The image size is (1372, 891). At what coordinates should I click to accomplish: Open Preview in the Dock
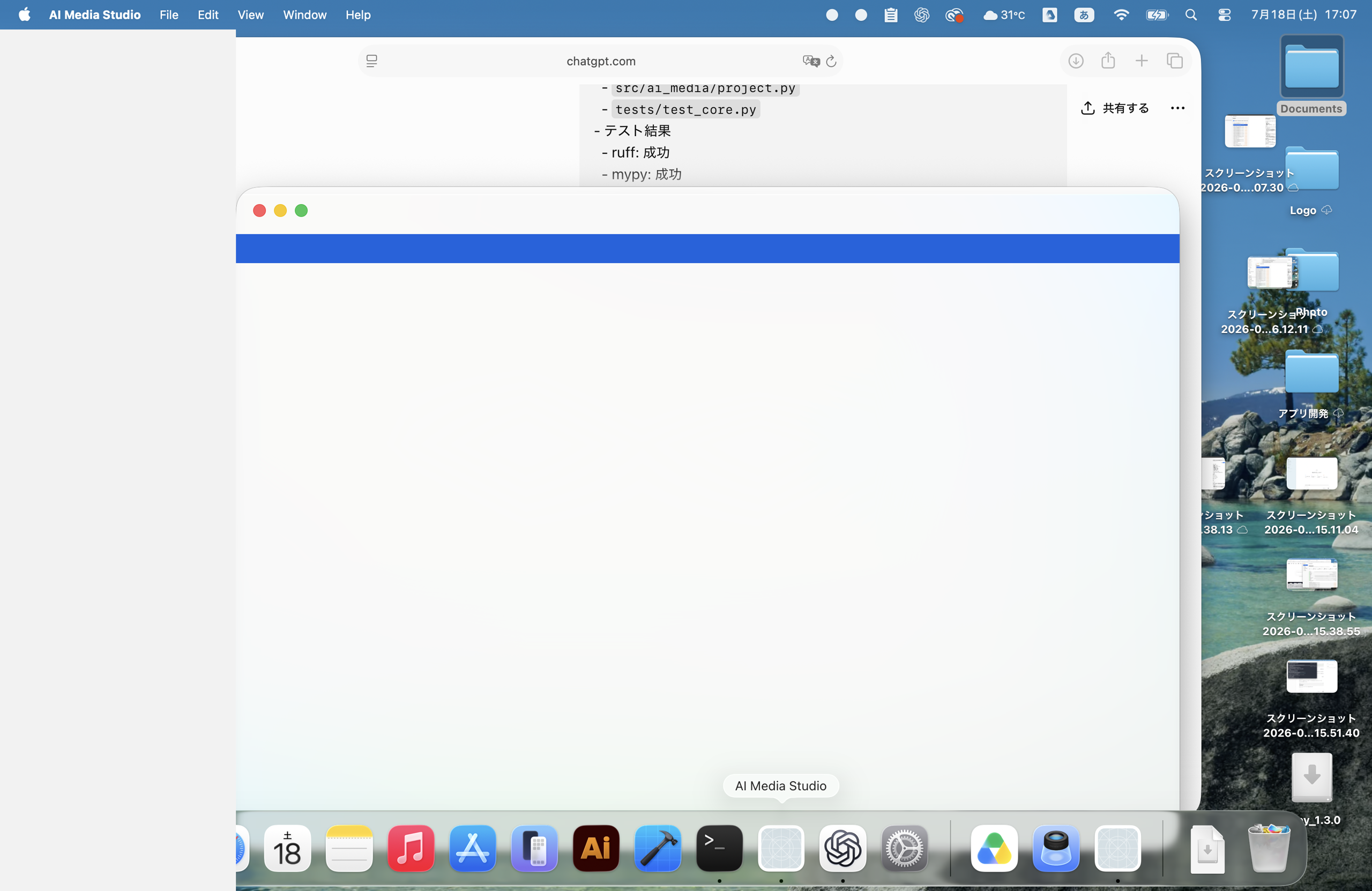[x=1055, y=848]
